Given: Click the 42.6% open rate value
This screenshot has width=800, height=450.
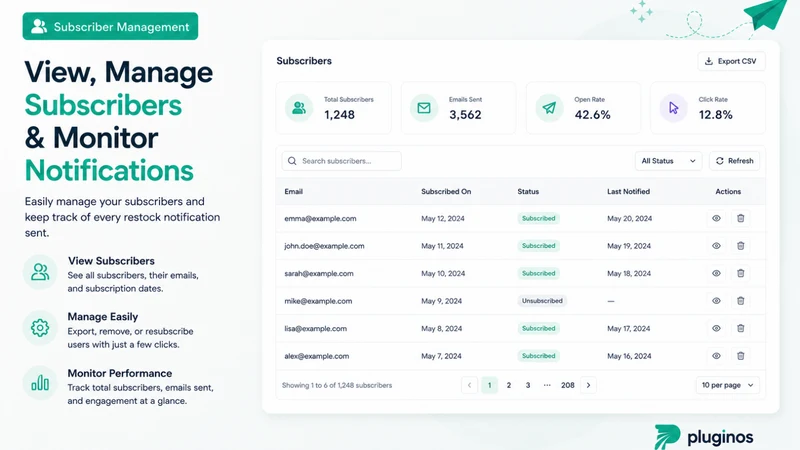Looking at the screenshot, I should (592, 115).
